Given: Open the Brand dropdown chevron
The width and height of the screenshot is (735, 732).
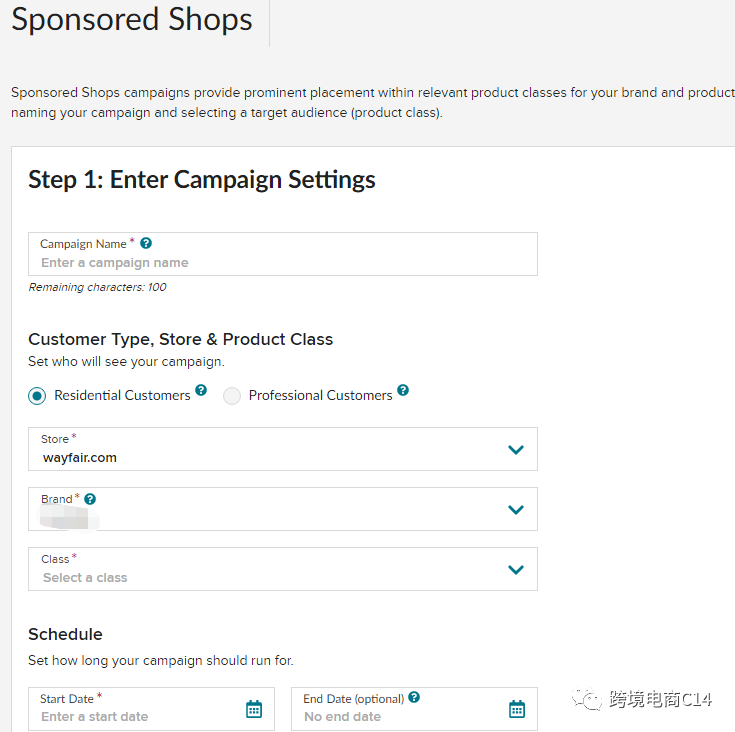Looking at the screenshot, I should 516,510.
